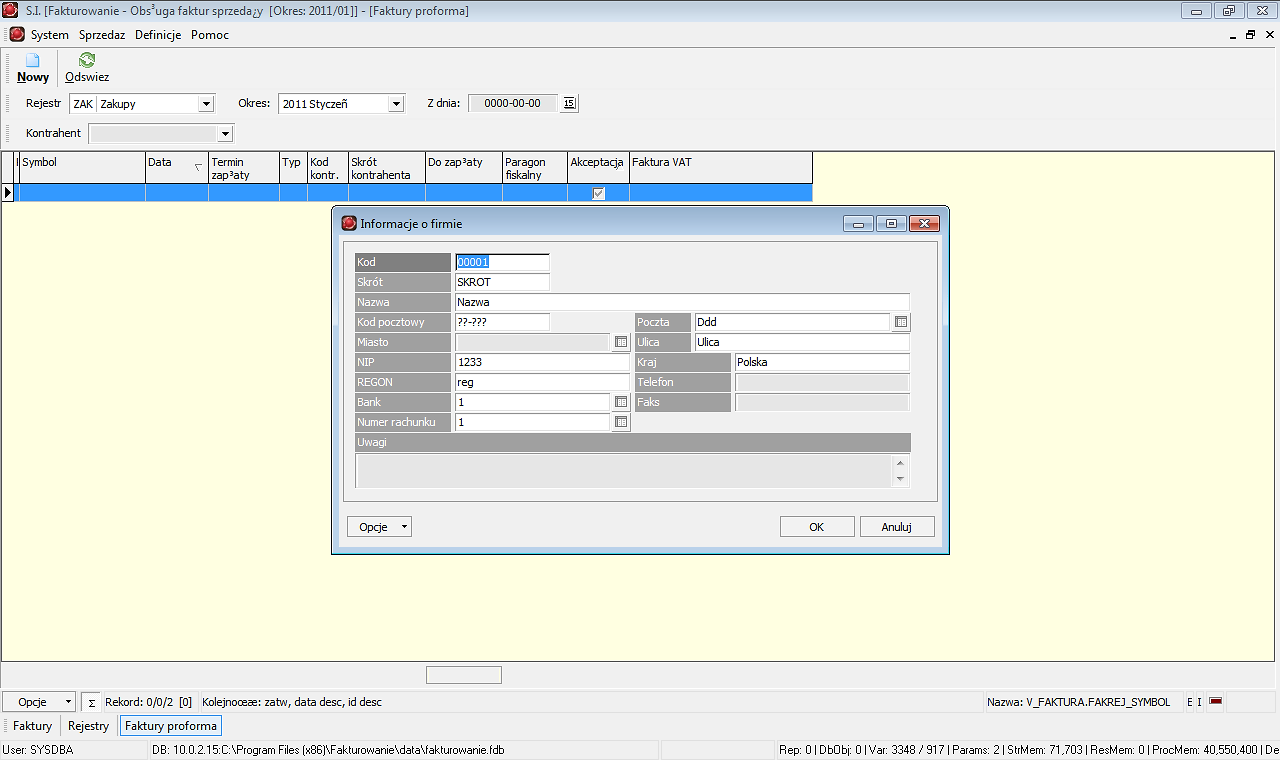Click the Ulica input field
Image resolution: width=1280 pixels, height=760 pixels.
802,342
